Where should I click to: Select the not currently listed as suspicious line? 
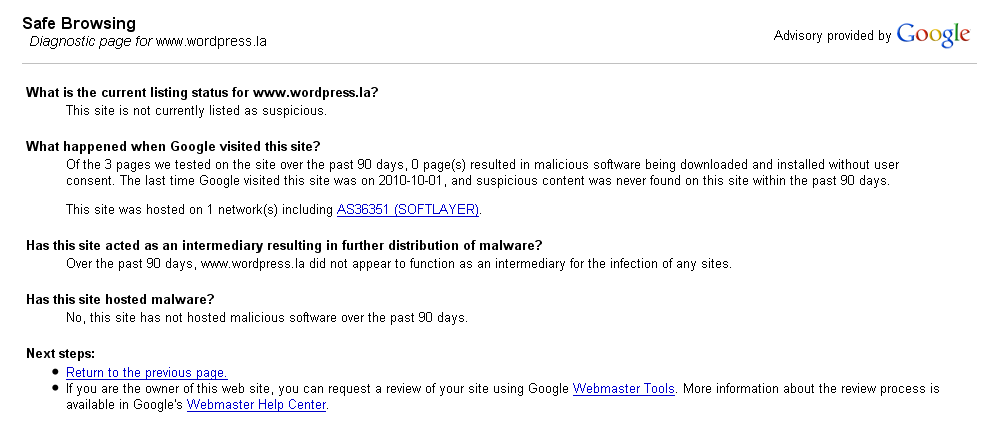[x=196, y=111]
